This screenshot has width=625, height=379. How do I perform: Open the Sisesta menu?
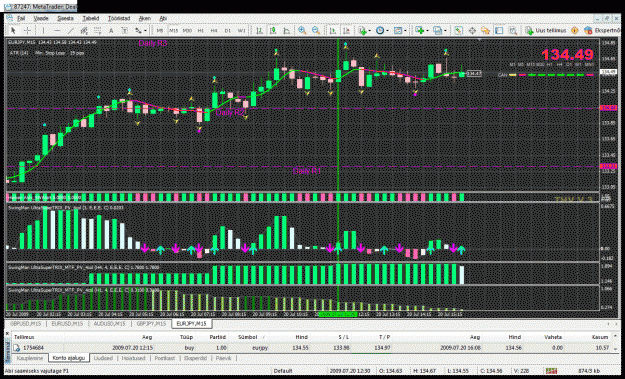[x=65, y=18]
